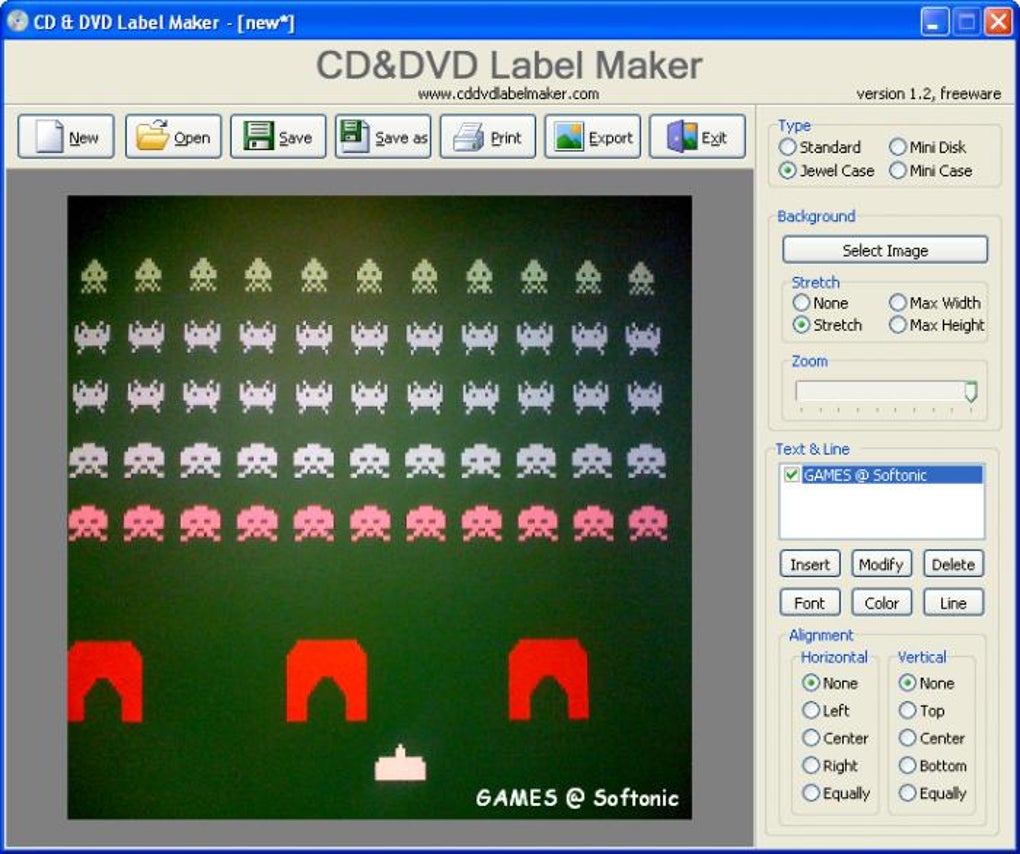This screenshot has height=854, width=1020.
Task: Click the Select Image button
Action: [885, 250]
